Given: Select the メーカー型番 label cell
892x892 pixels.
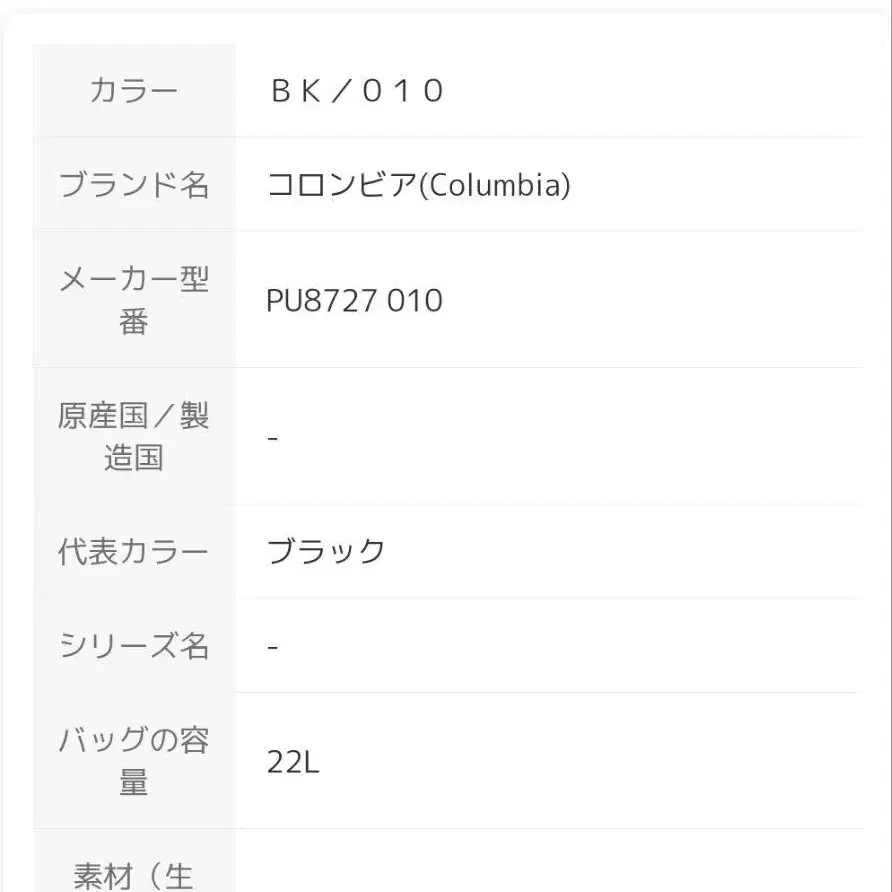Looking at the screenshot, I should [x=134, y=299].
